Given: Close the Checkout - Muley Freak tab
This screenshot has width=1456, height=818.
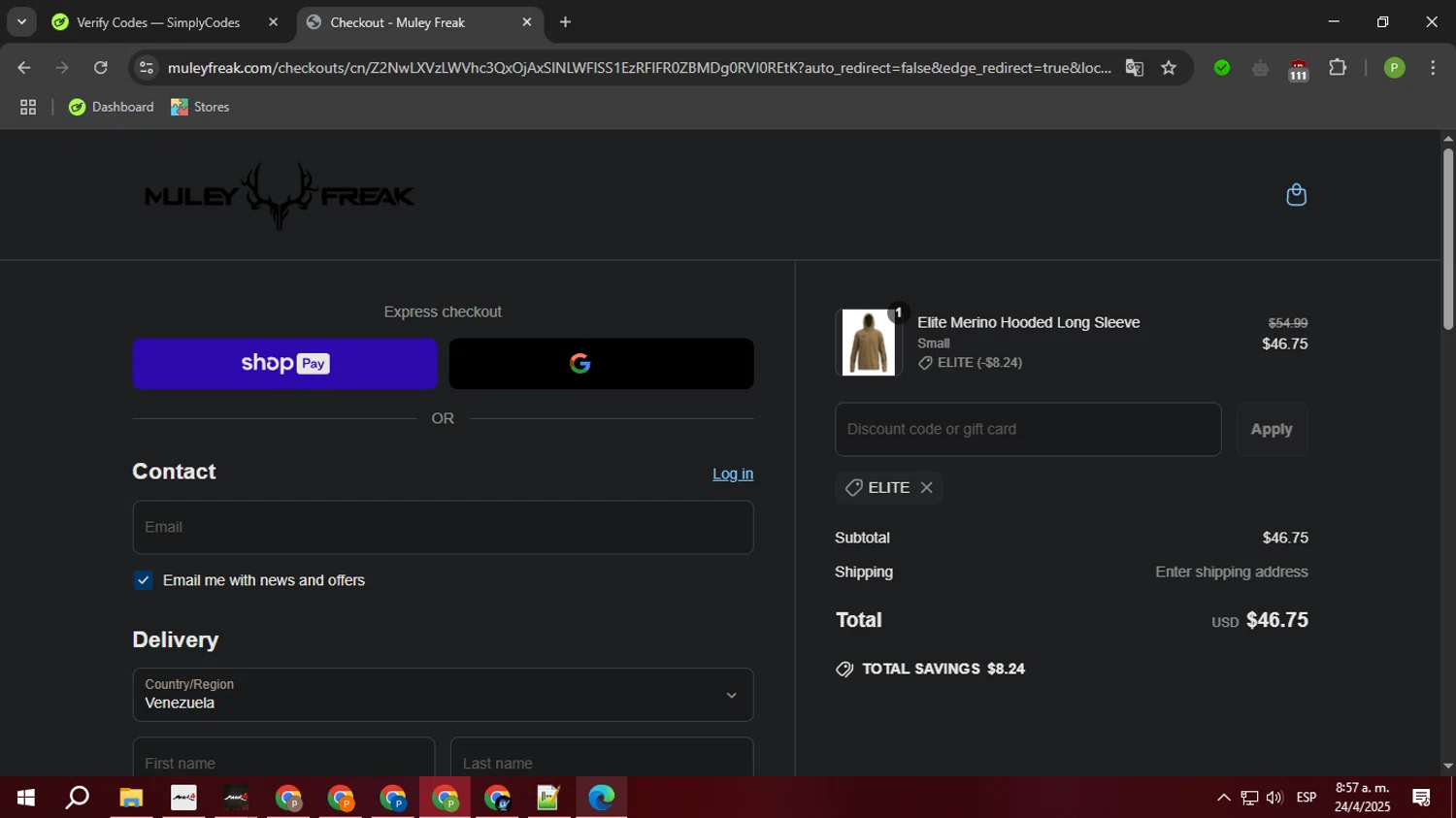Looking at the screenshot, I should [x=527, y=22].
